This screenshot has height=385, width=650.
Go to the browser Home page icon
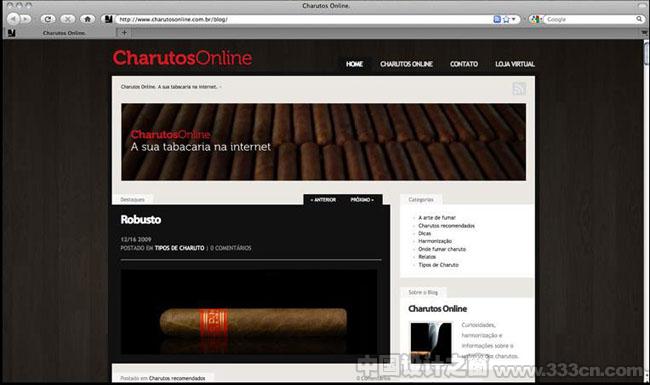[x=87, y=19]
